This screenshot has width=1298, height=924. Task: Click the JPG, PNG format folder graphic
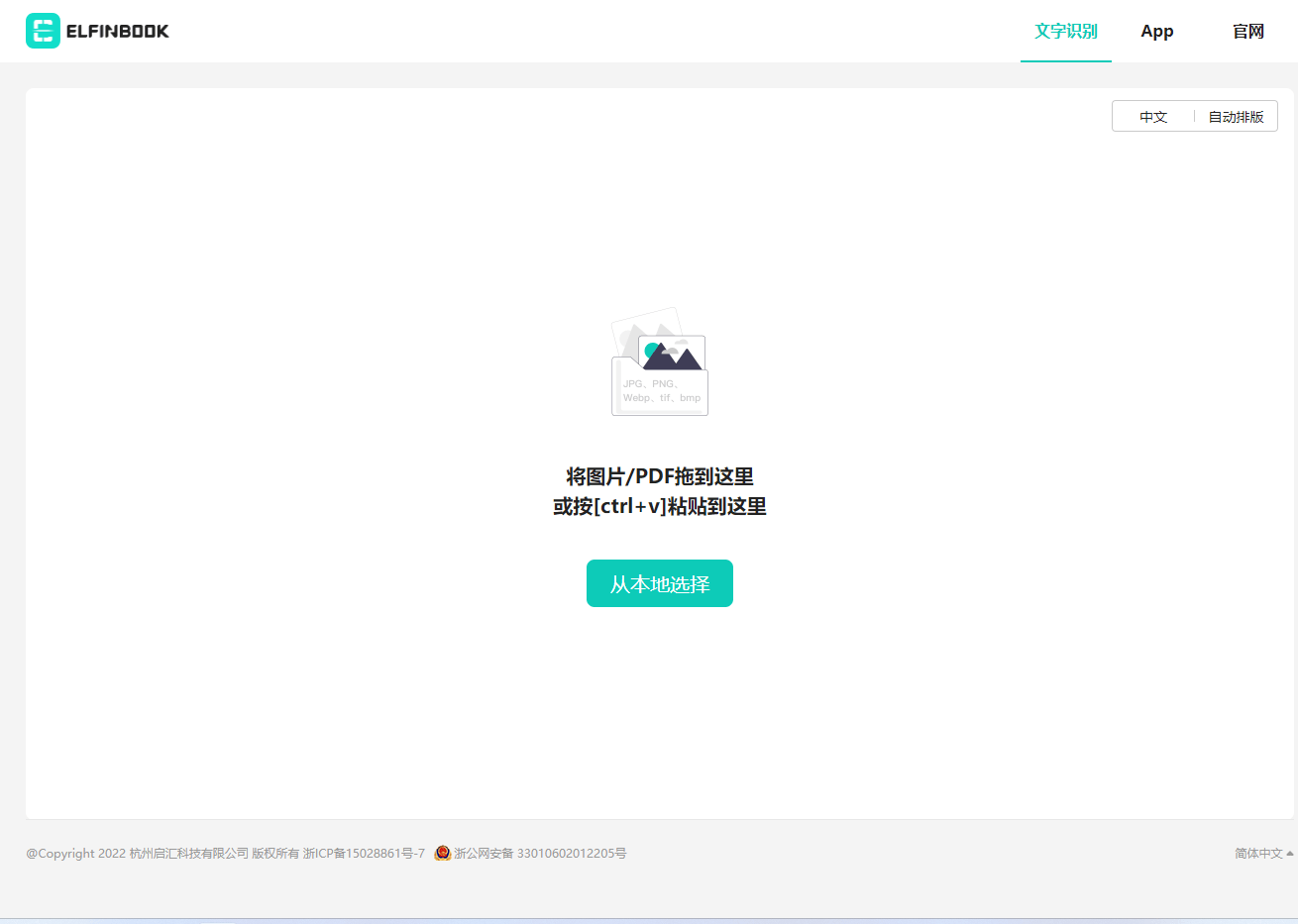[659, 394]
